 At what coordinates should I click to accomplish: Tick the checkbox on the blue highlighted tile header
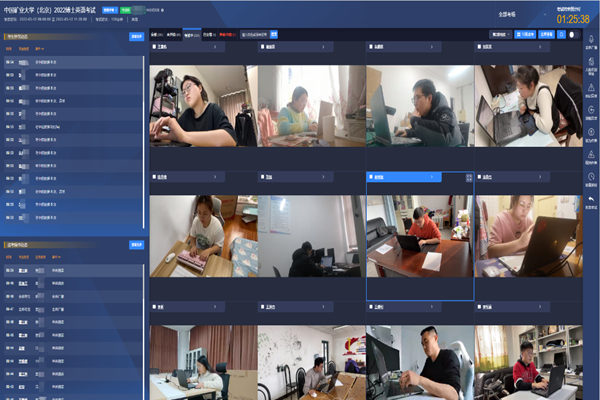click(x=373, y=177)
